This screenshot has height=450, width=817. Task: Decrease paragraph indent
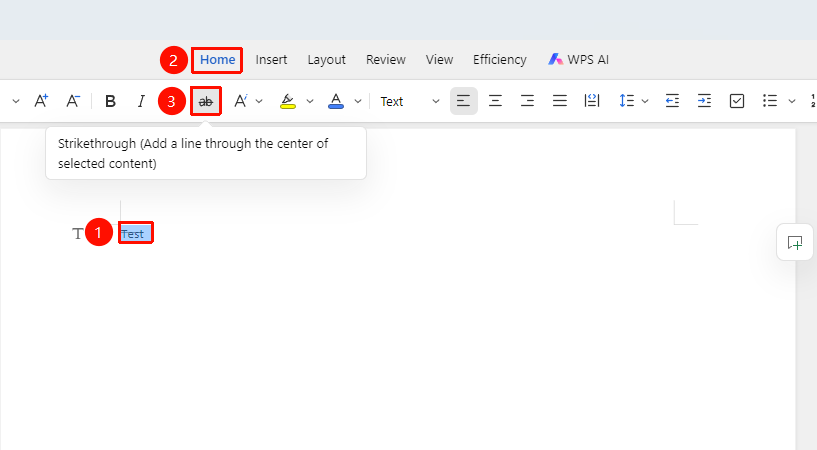[x=672, y=101]
